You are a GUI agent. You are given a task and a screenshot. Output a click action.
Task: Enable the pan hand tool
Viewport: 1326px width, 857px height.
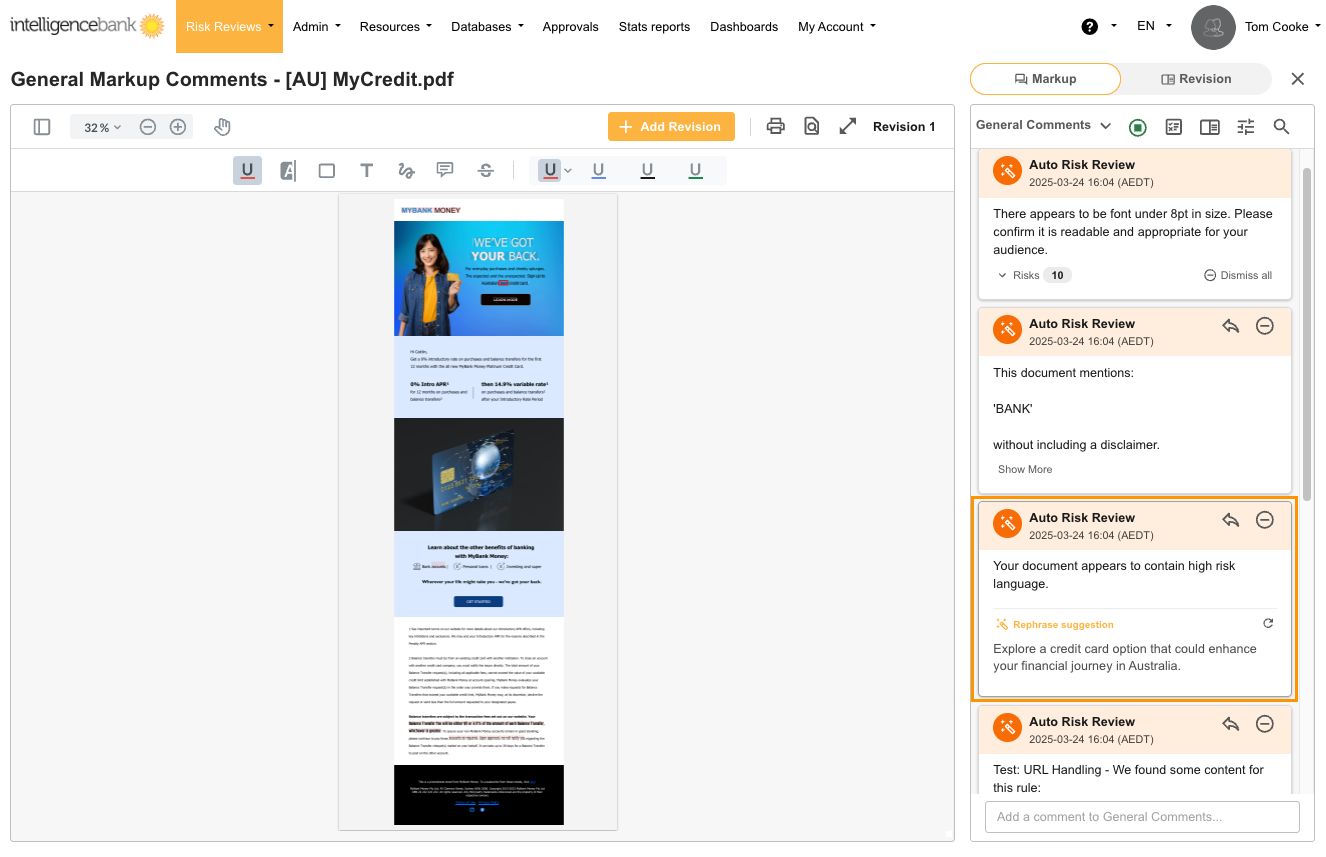pos(222,127)
